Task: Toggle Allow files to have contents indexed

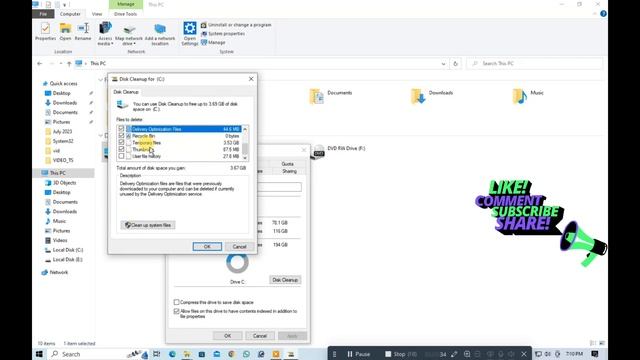Action: click(176, 311)
